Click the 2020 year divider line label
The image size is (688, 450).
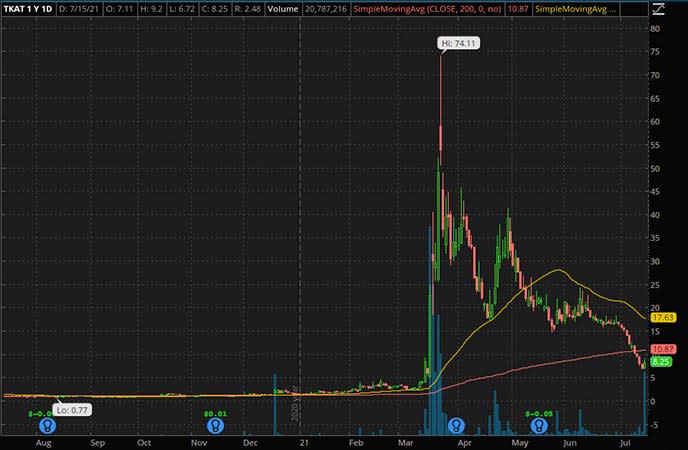(294, 410)
